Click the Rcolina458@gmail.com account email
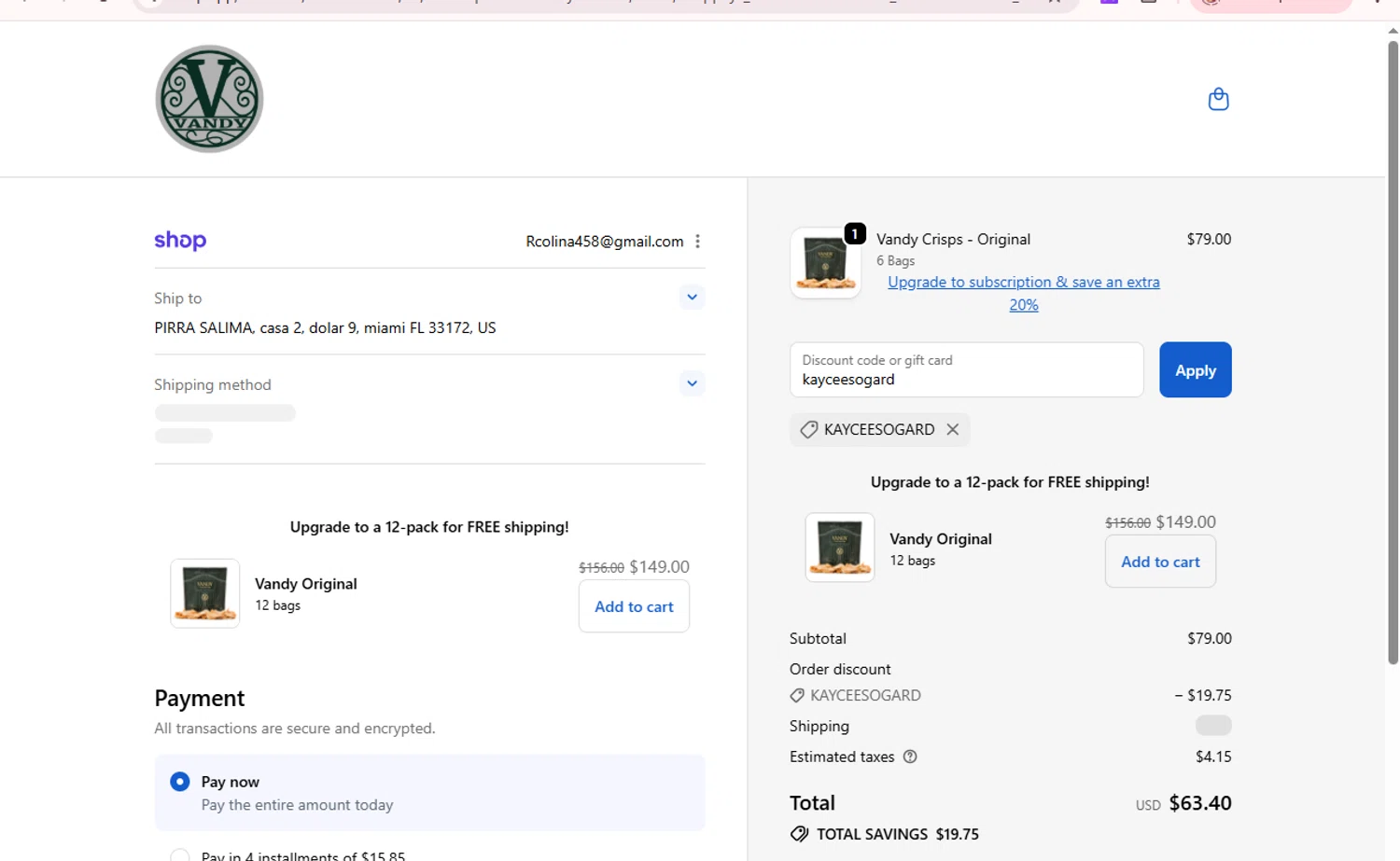Screen dimensions: 1400x861 pyautogui.click(x=605, y=242)
